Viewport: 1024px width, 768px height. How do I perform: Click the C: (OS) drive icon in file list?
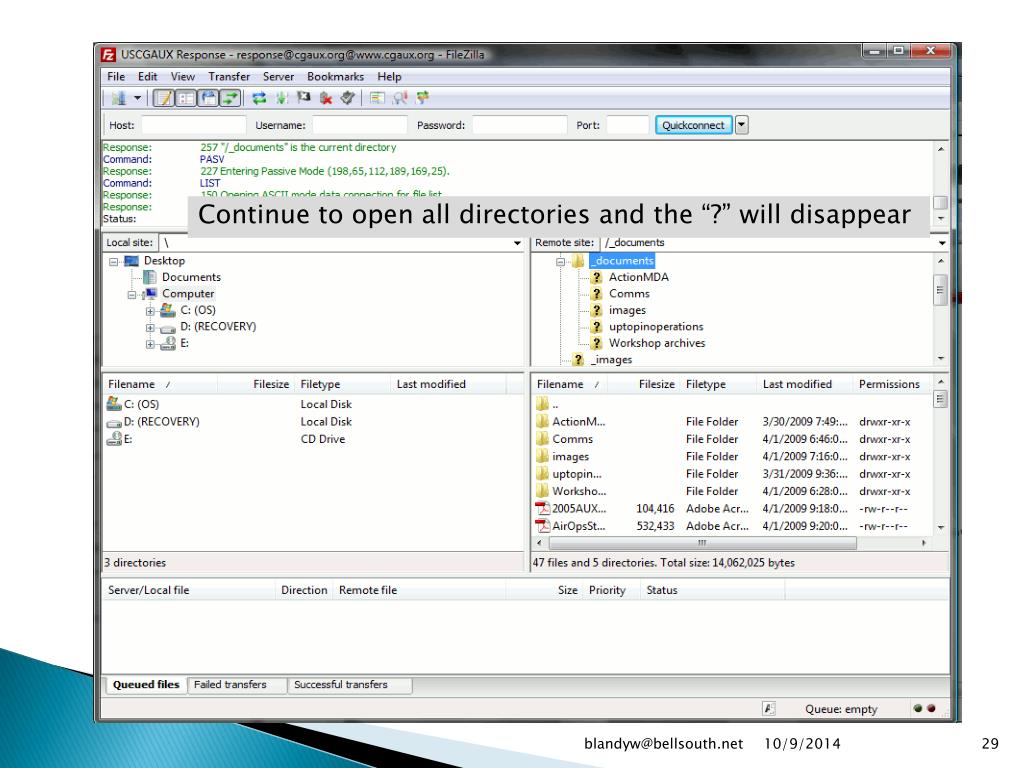(114, 404)
